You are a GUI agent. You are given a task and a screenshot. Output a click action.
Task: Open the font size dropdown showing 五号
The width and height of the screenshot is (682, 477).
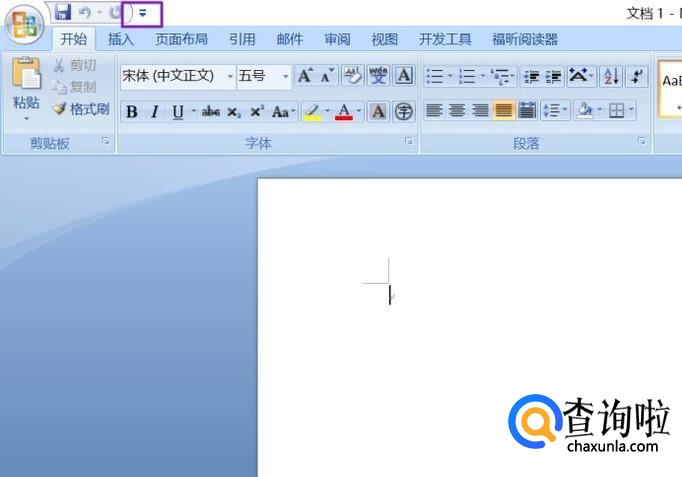click(x=285, y=76)
